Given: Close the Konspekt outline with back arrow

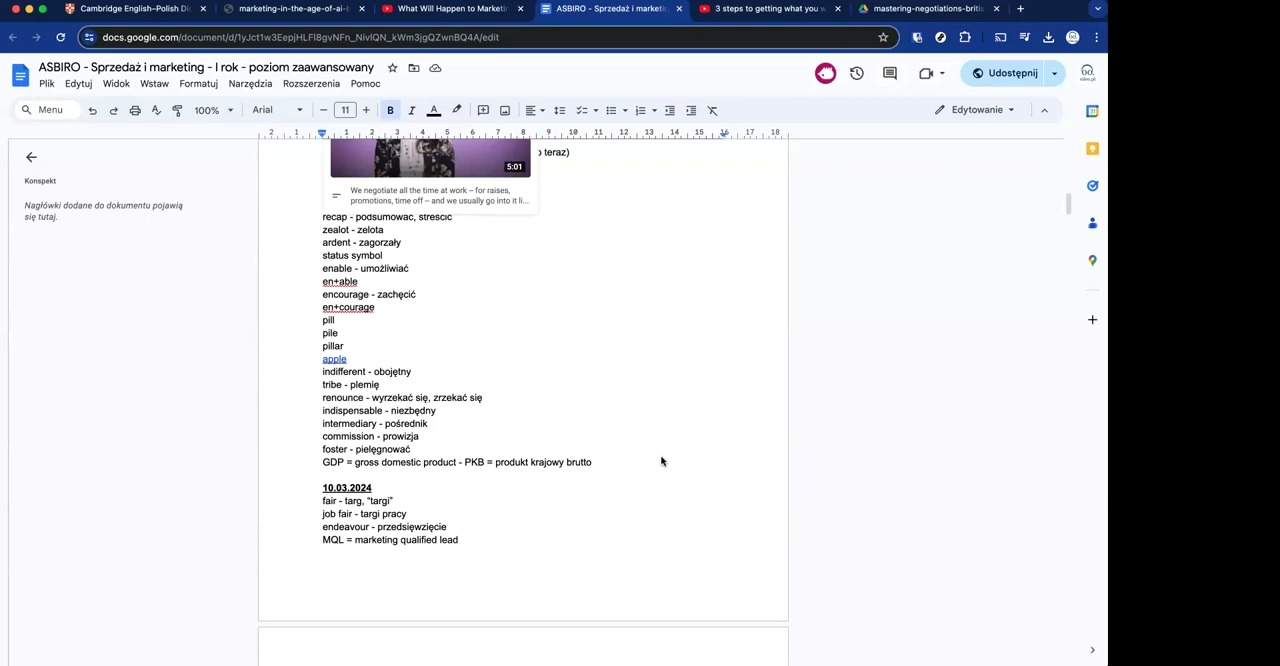Looking at the screenshot, I should [31, 157].
